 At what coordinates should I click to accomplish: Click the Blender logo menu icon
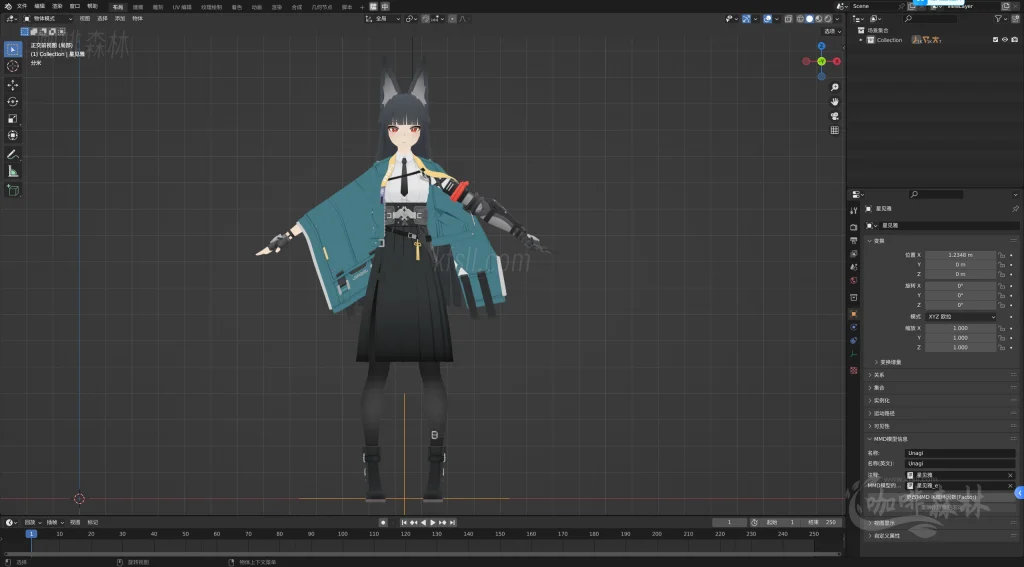(x=8, y=7)
